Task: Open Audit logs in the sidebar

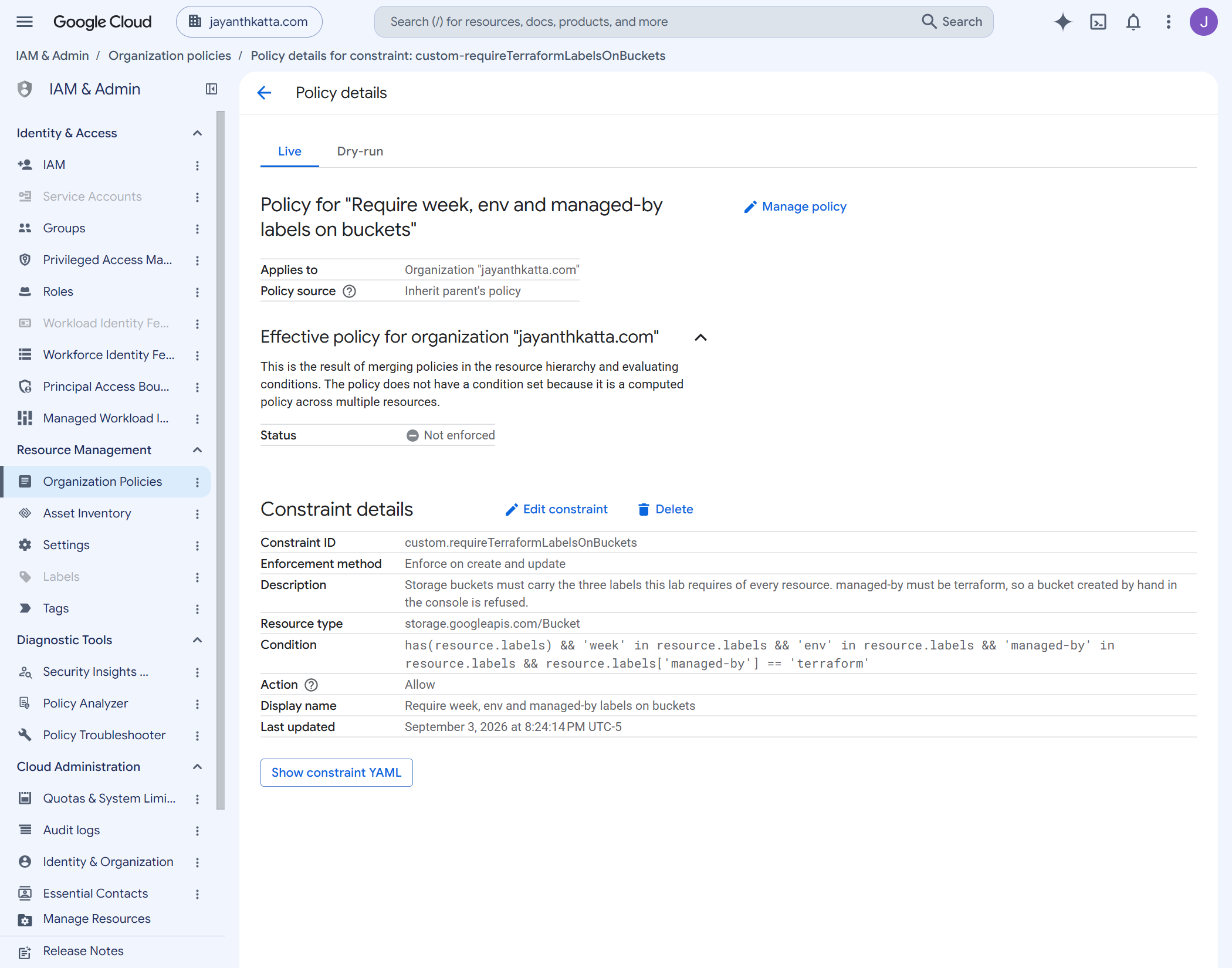Action: click(72, 830)
